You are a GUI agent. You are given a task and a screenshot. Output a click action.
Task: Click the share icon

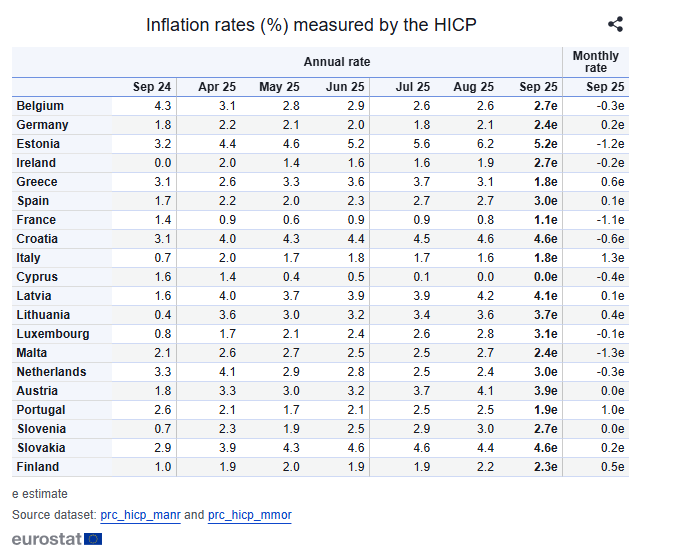pyautogui.click(x=615, y=25)
